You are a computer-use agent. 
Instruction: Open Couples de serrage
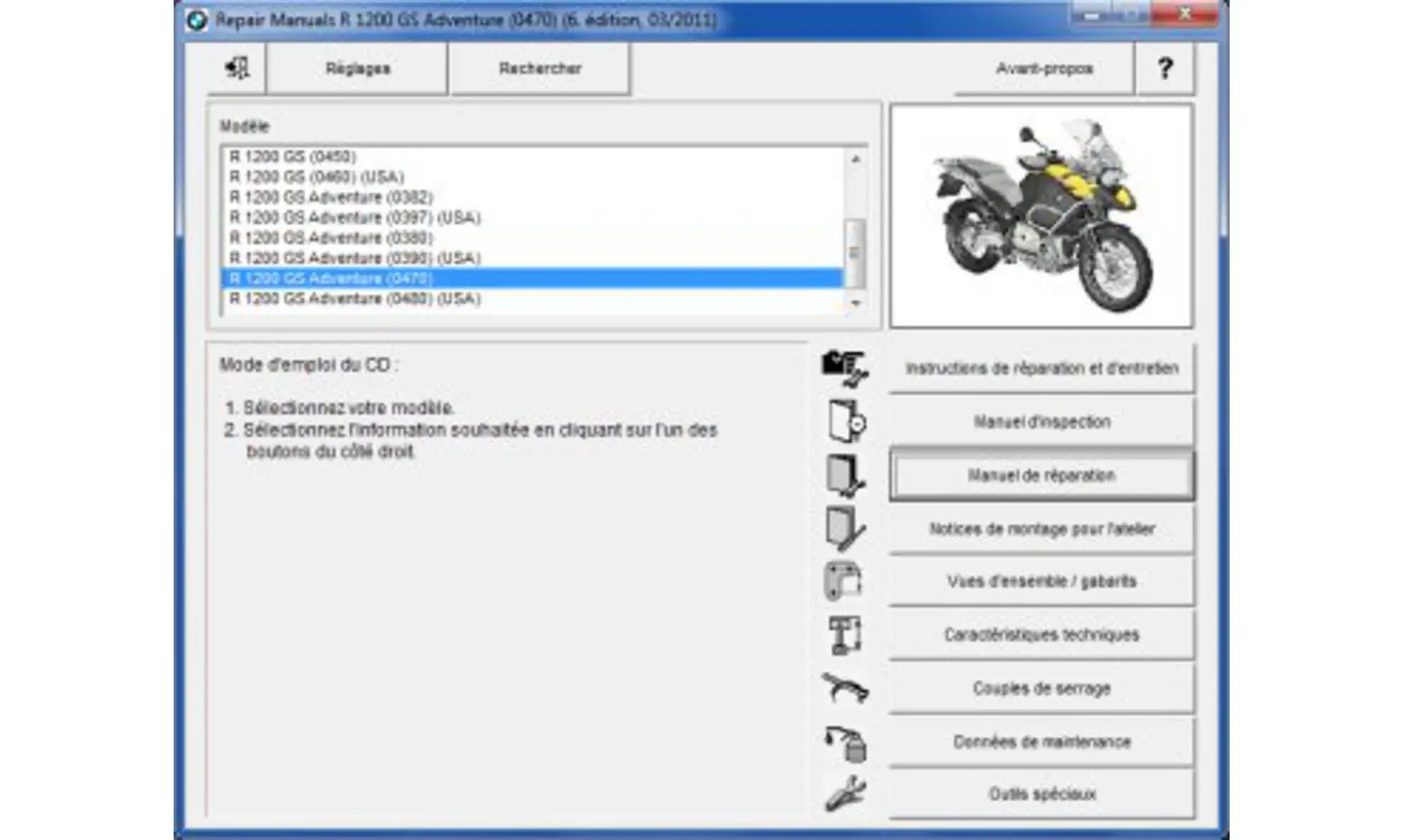(1042, 688)
